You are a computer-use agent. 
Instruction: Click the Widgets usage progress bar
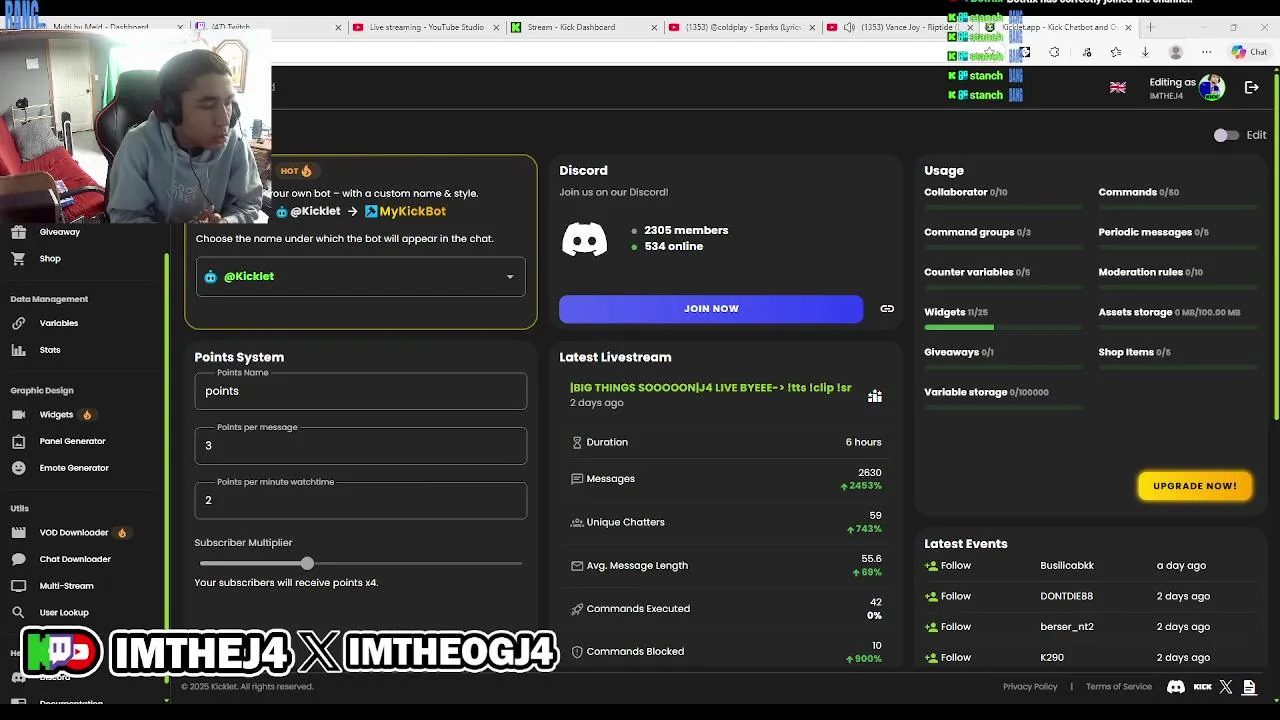click(x=1003, y=327)
